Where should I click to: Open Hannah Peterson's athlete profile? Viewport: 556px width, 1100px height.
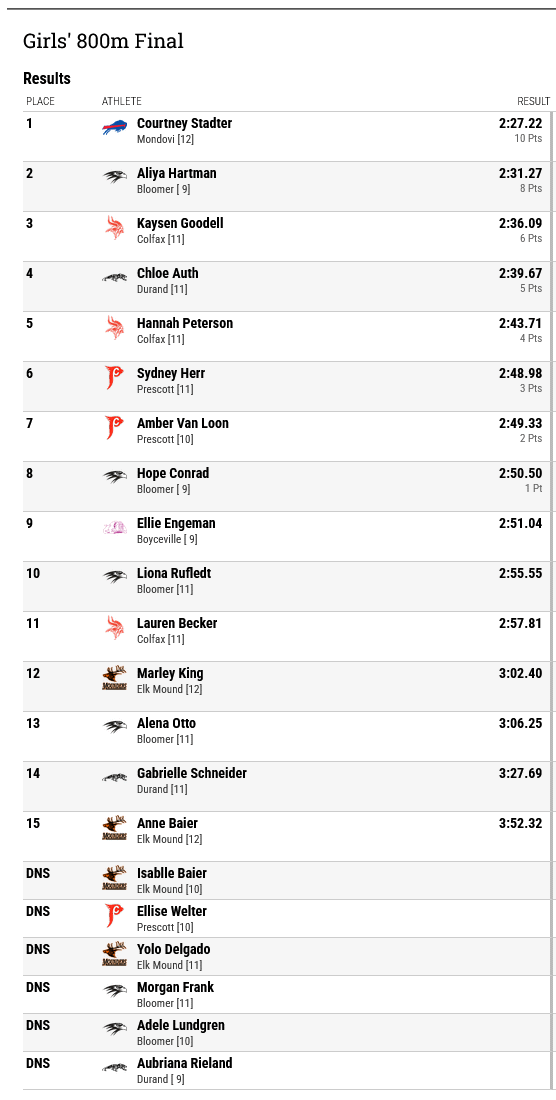pyautogui.click(x=185, y=323)
